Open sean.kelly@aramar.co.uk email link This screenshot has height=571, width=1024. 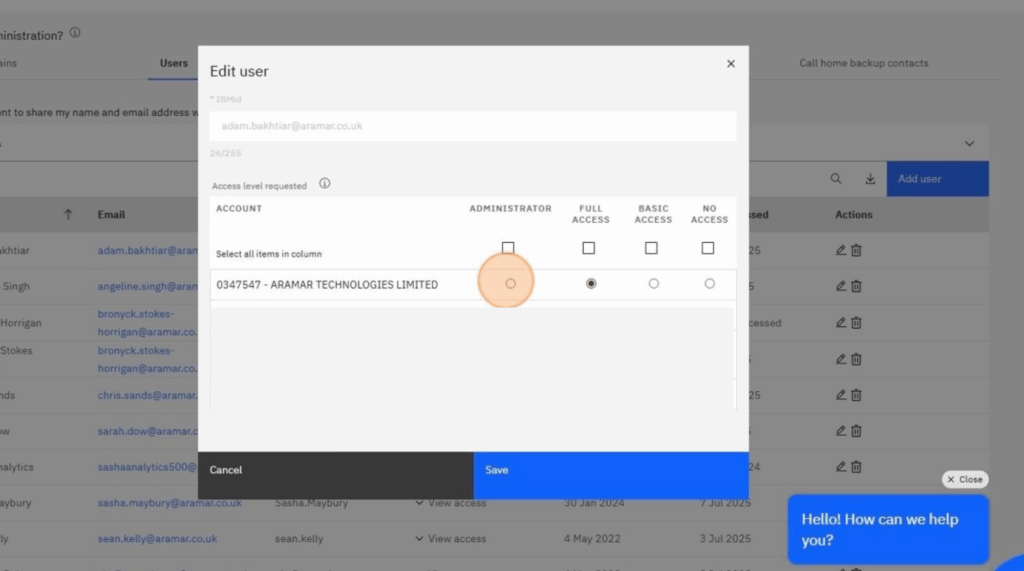click(x=157, y=539)
